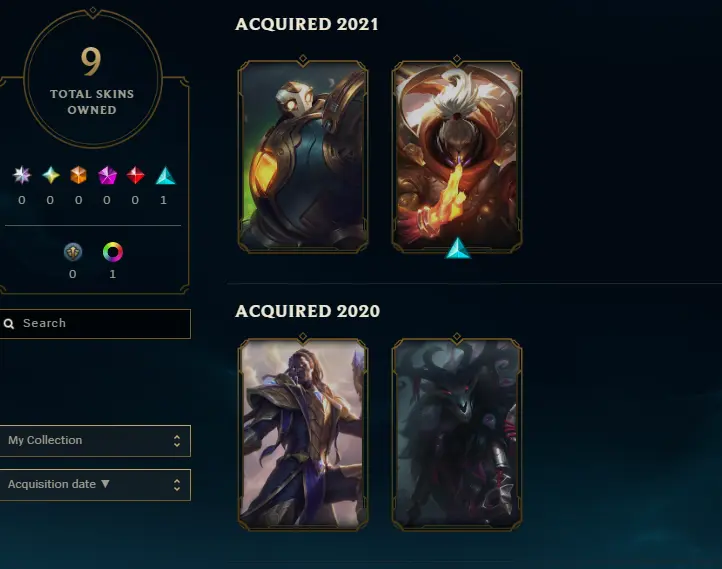Screen dimensions: 722x569
Task: Click the orange Mythic gem icon
Action: [78, 175]
